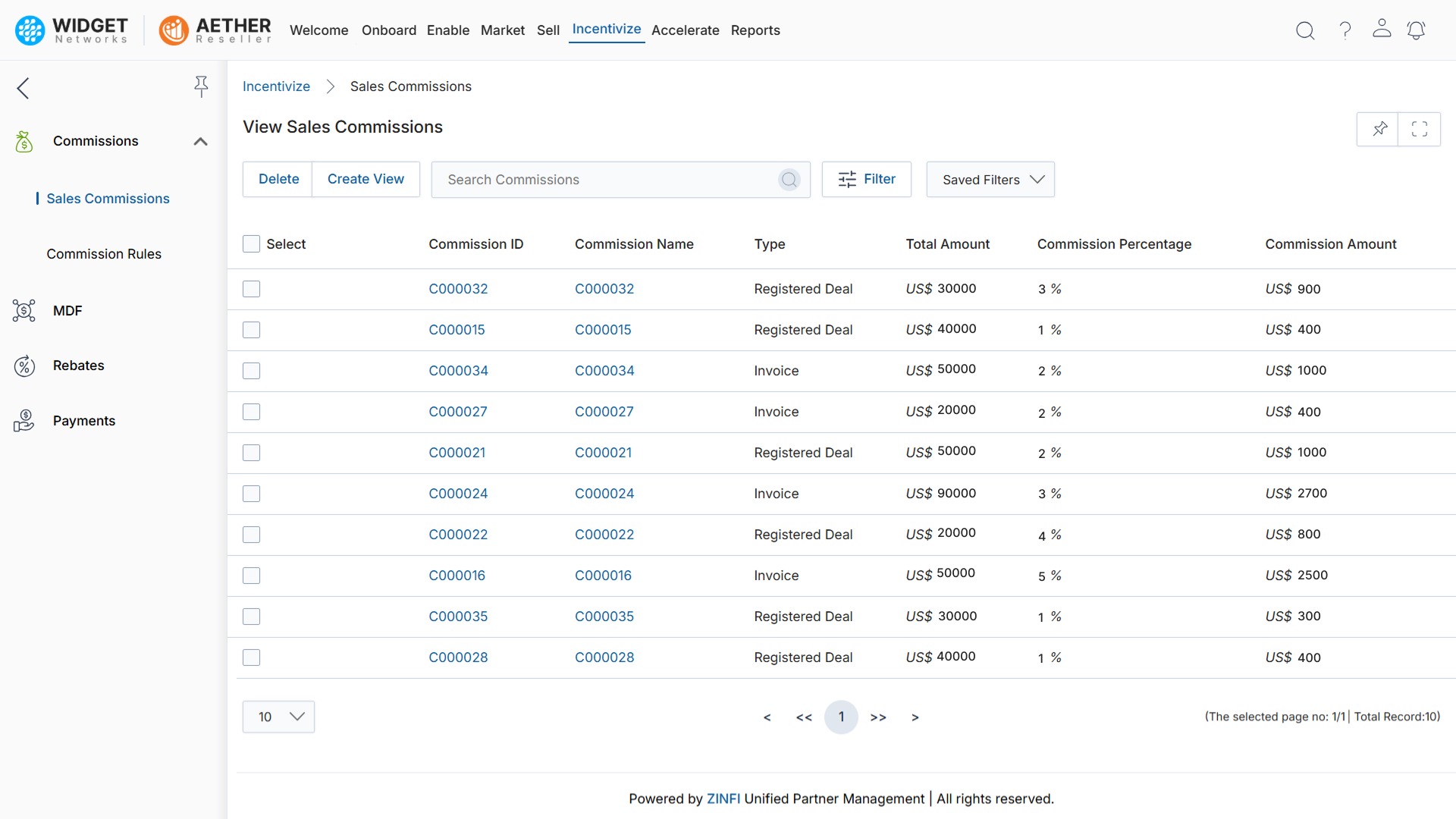Pin the page with the pin icon

[1379, 129]
